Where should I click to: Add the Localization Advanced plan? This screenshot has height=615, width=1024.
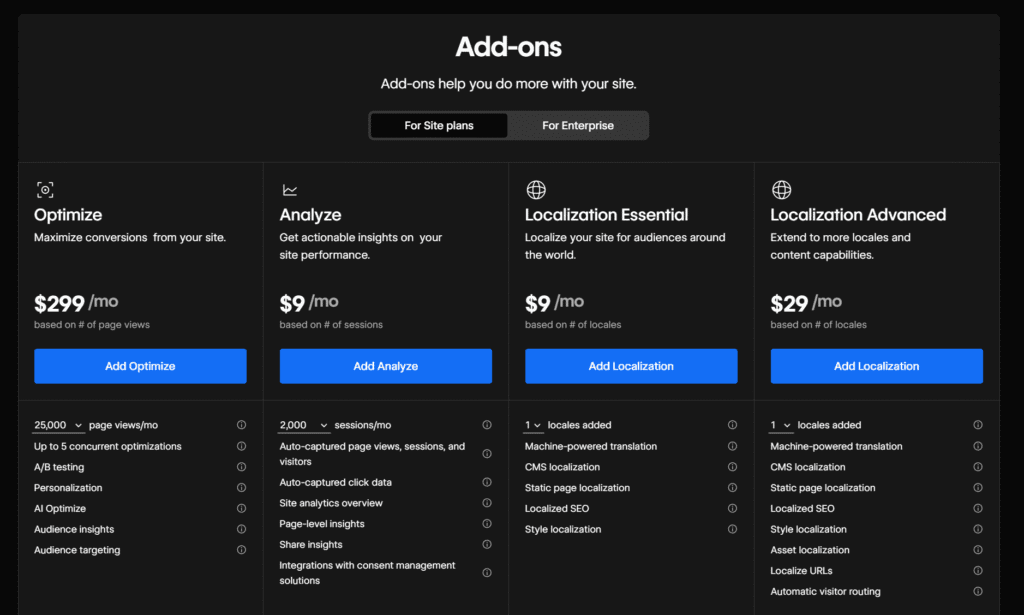pos(877,366)
